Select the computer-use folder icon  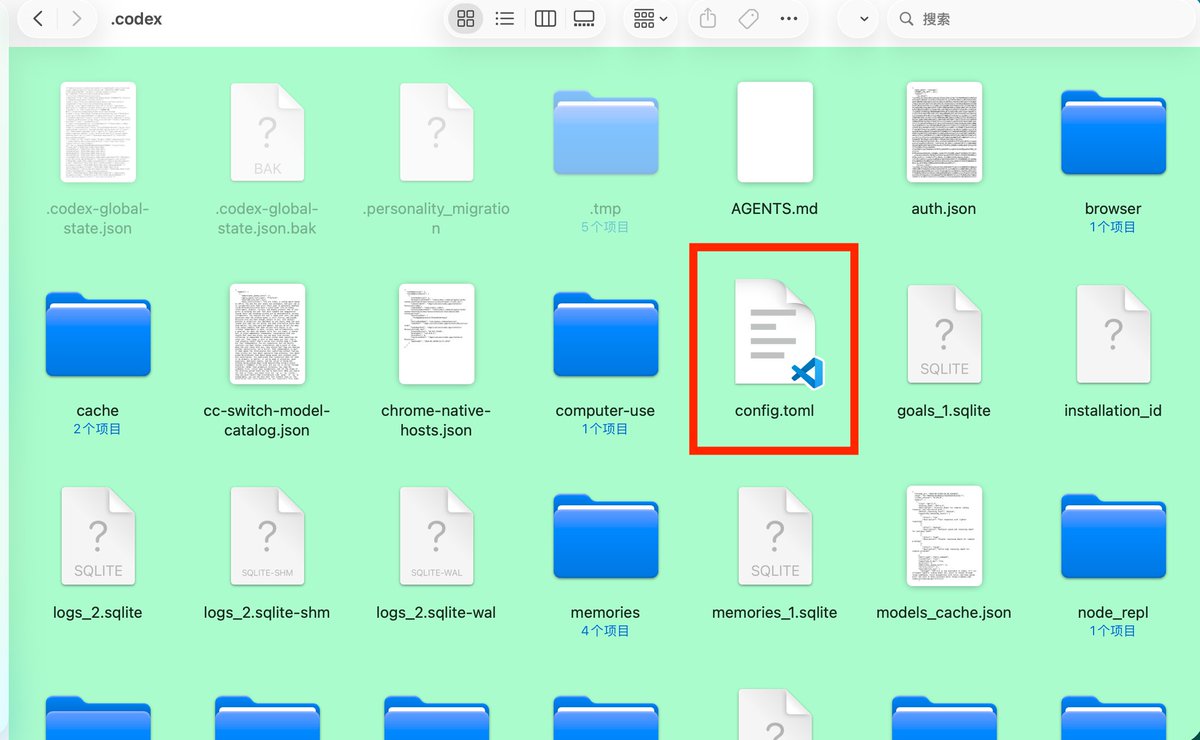point(605,335)
